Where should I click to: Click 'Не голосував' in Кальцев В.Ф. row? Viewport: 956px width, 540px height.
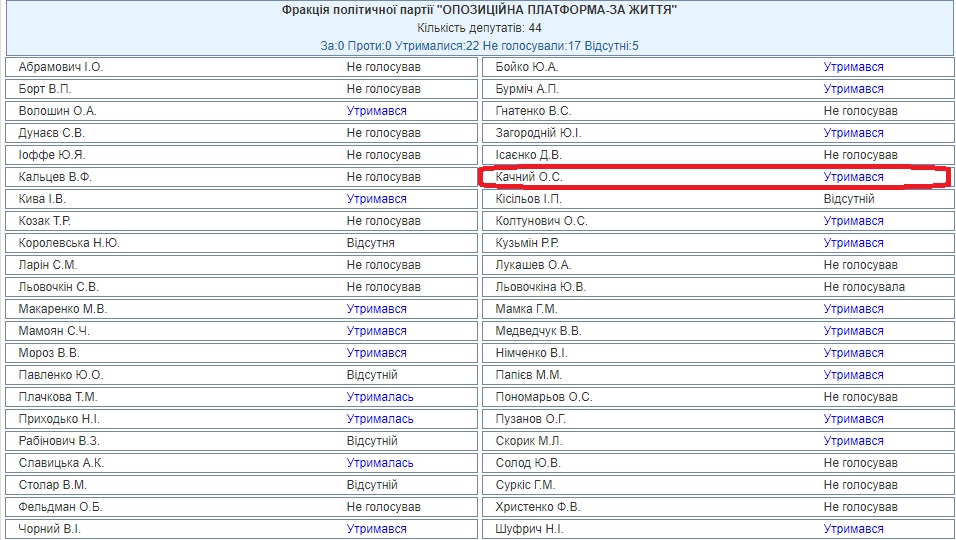tap(383, 177)
